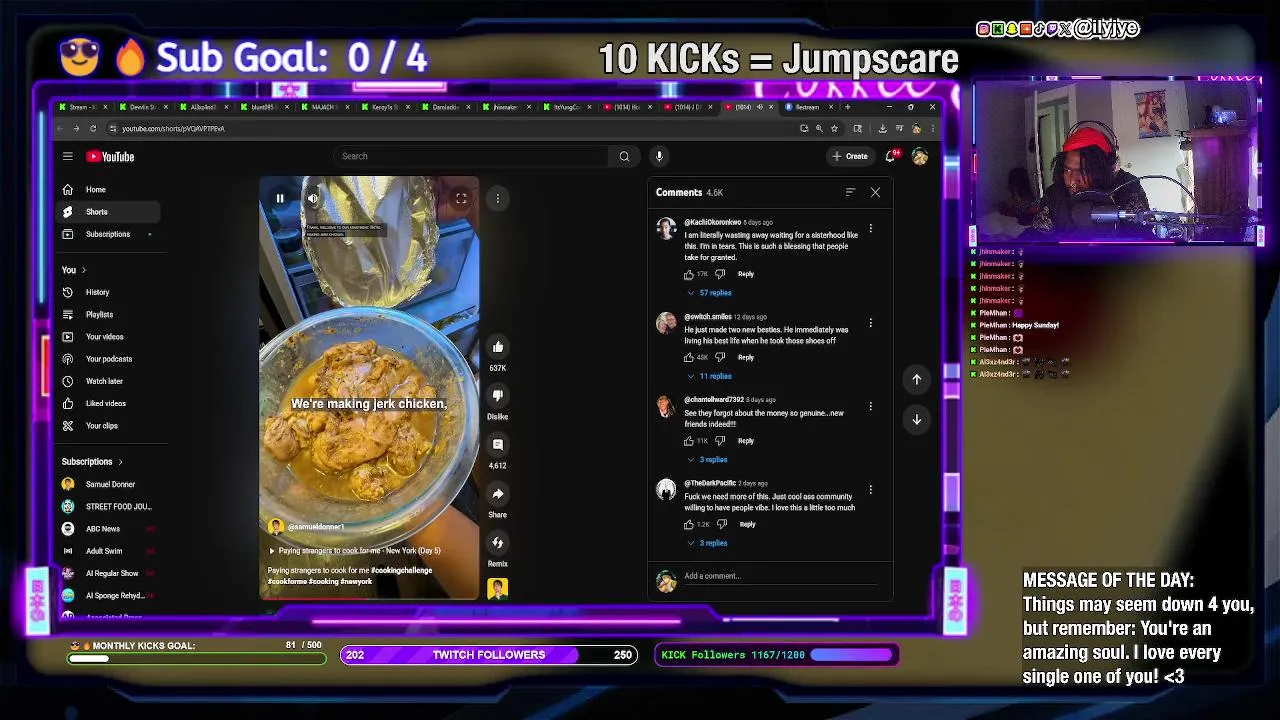Screen dimensions: 1280x720
Task: Like the switch.smiles comment
Action: (688, 357)
